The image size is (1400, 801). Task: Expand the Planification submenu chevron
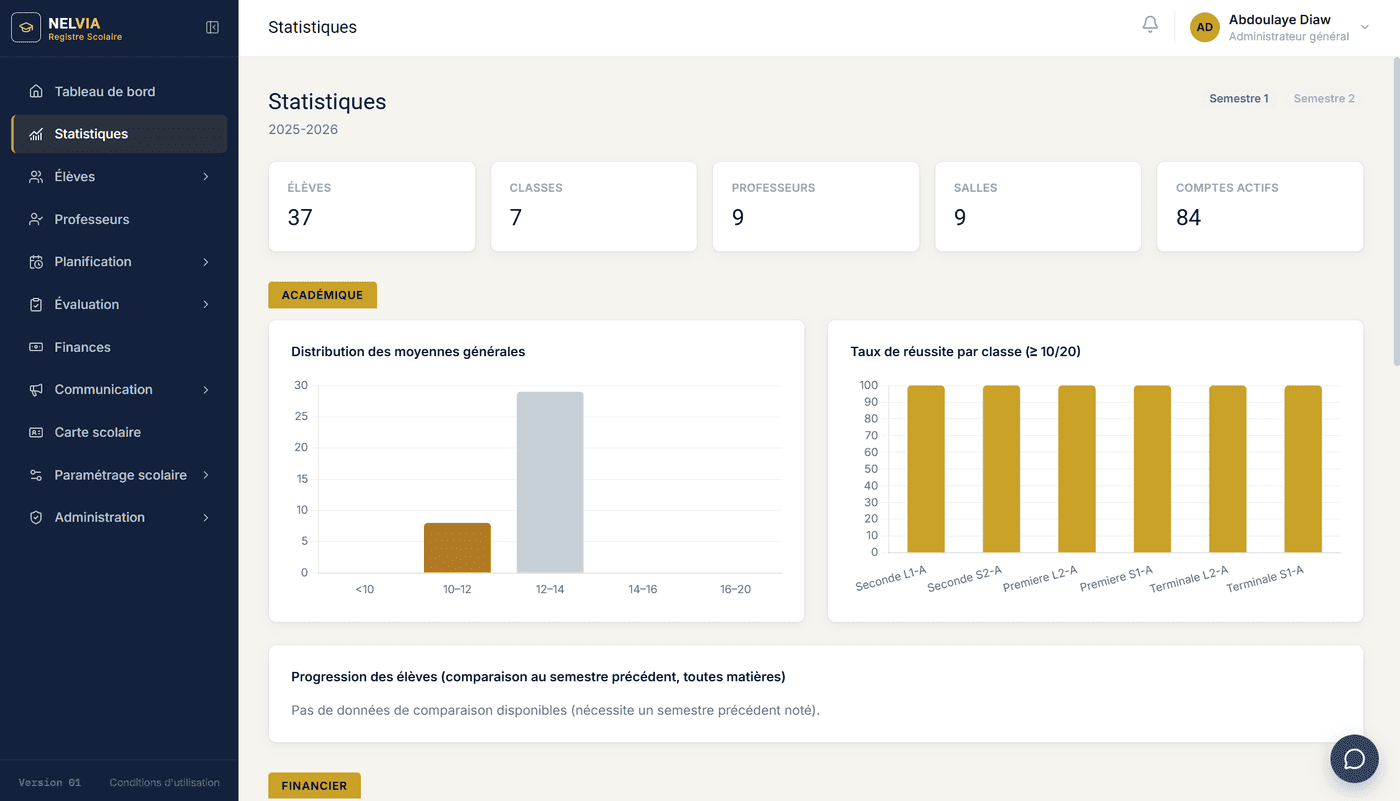point(206,262)
